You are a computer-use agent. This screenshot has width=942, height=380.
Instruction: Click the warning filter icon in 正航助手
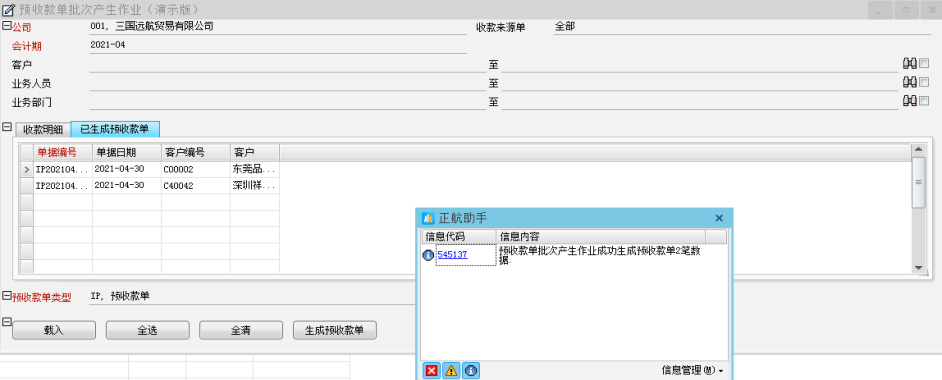[x=451, y=371]
